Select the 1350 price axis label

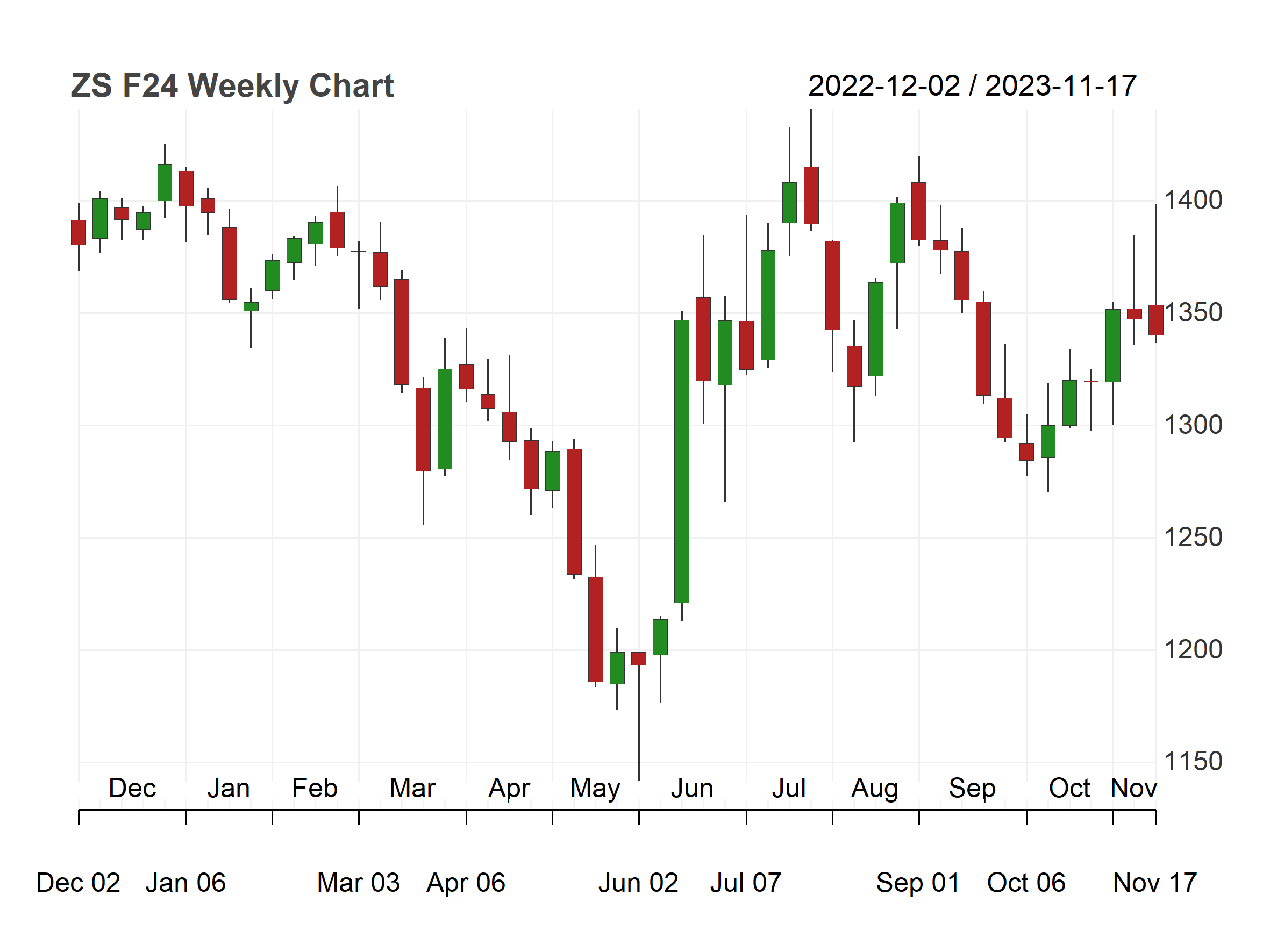coord(1193,313)
